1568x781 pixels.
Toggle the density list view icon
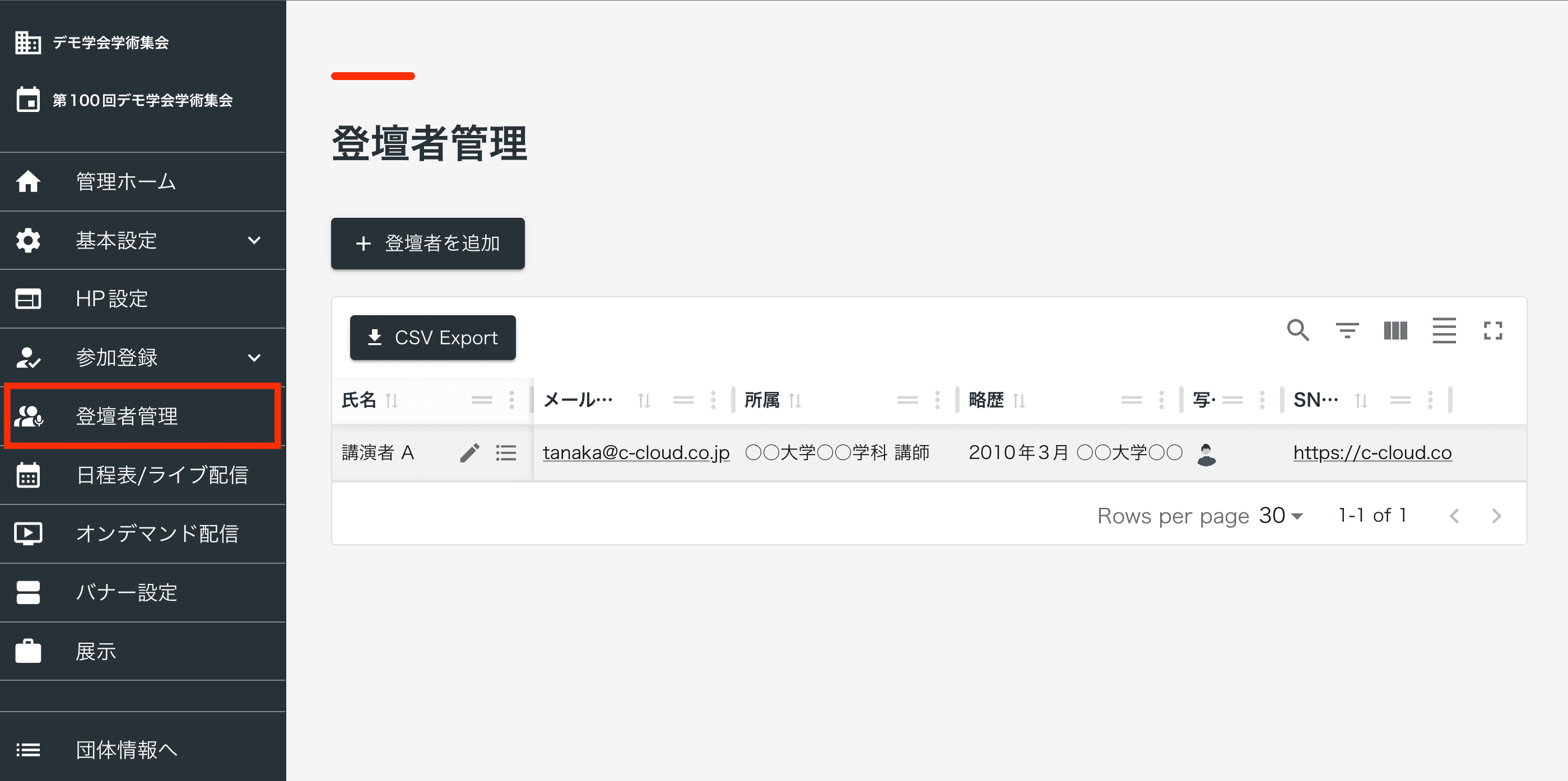[x=1444, y=330]
